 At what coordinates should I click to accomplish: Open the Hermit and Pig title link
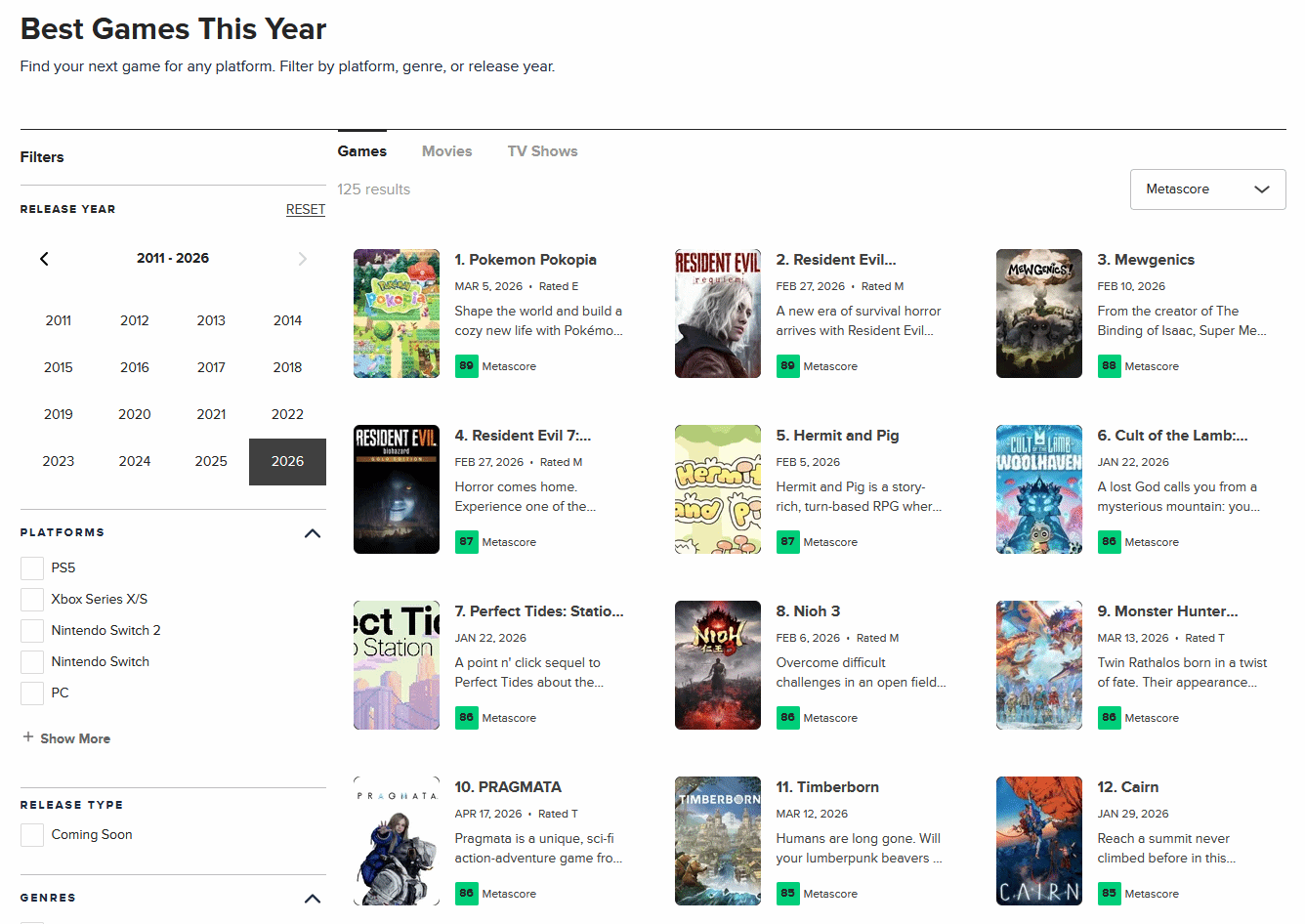tap(837, 436)
